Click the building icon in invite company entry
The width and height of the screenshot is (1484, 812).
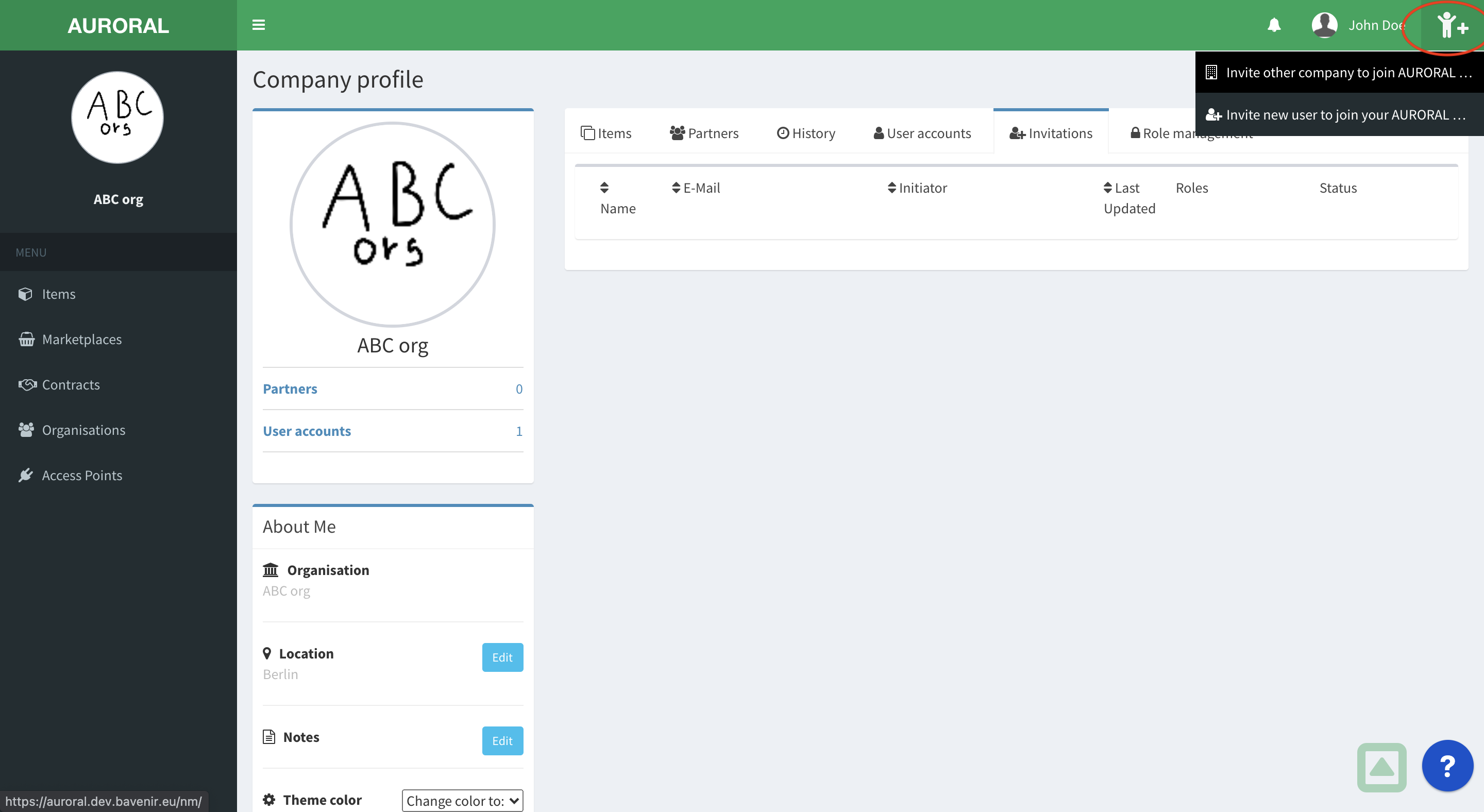point(1211,72)
